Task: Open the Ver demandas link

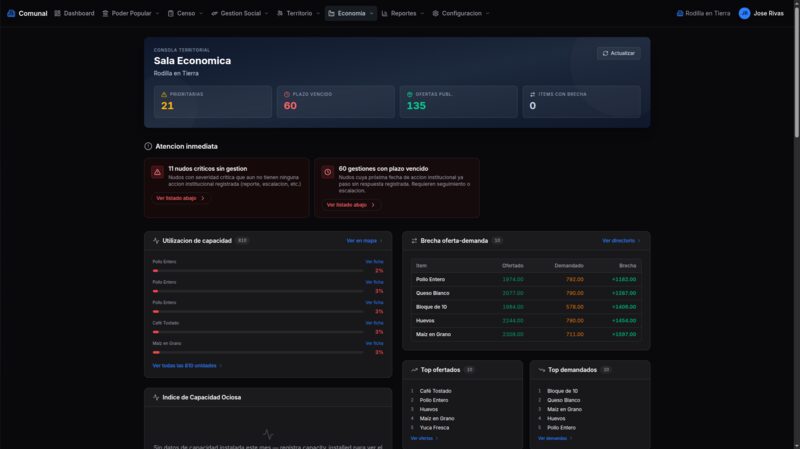Action: [555, 438]
